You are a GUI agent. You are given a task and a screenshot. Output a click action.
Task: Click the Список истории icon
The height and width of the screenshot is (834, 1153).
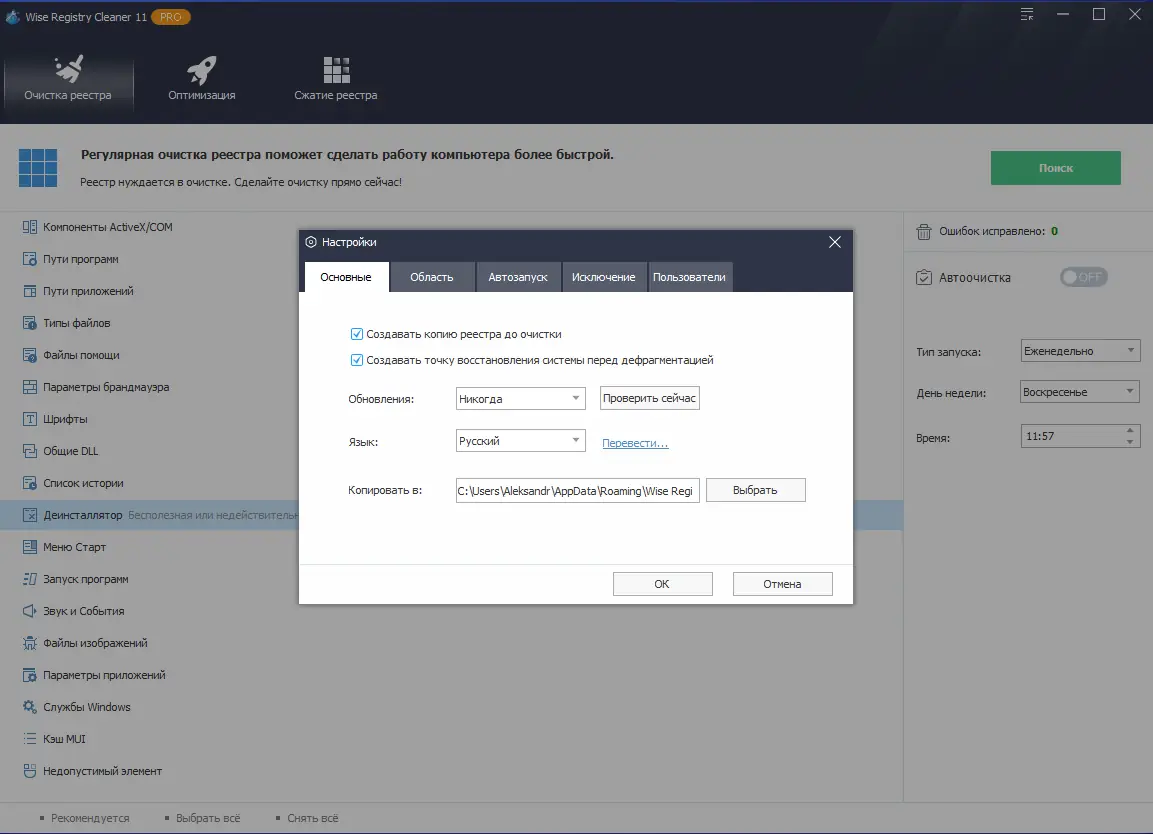29,483
